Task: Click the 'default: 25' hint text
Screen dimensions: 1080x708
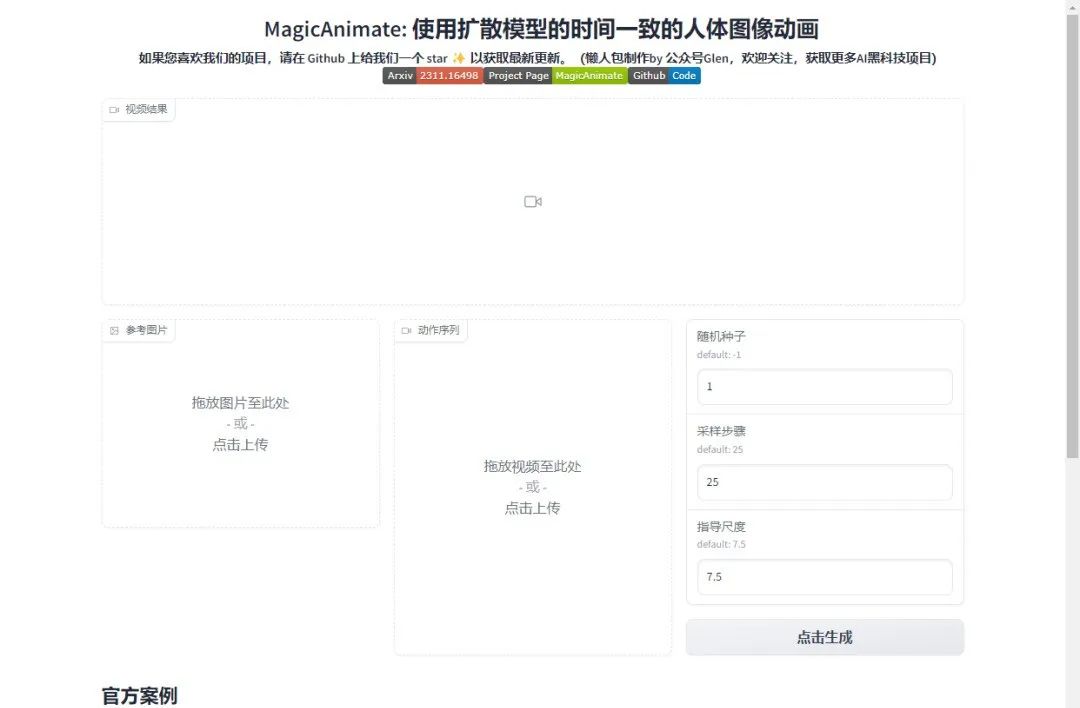Action: [720, 450]
